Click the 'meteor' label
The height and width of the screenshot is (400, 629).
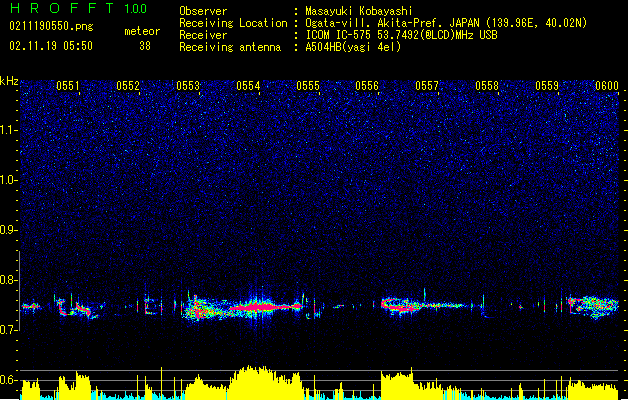coord(142,31)
